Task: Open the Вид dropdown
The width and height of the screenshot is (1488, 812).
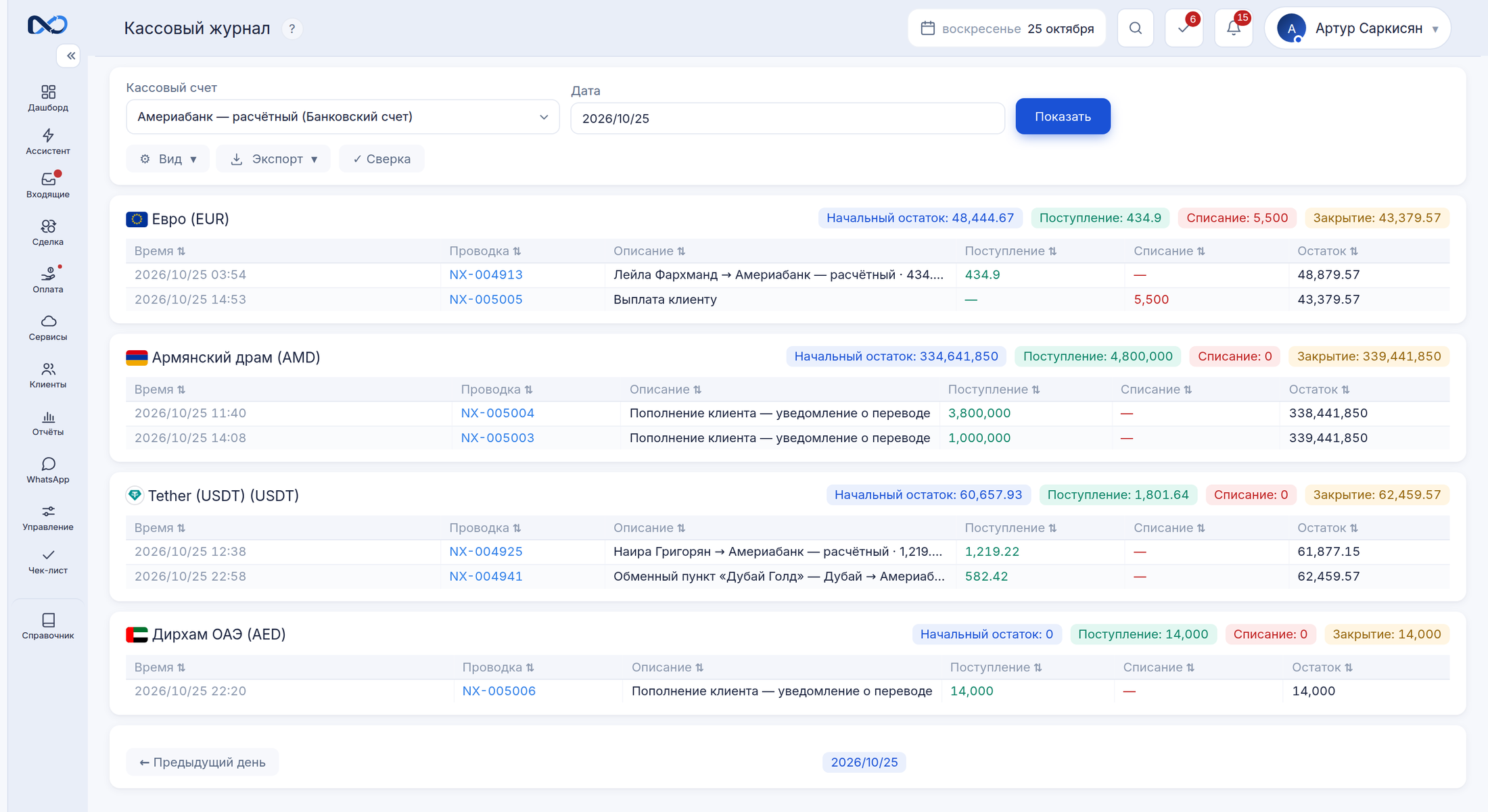Action: click(x=168, y=159)
